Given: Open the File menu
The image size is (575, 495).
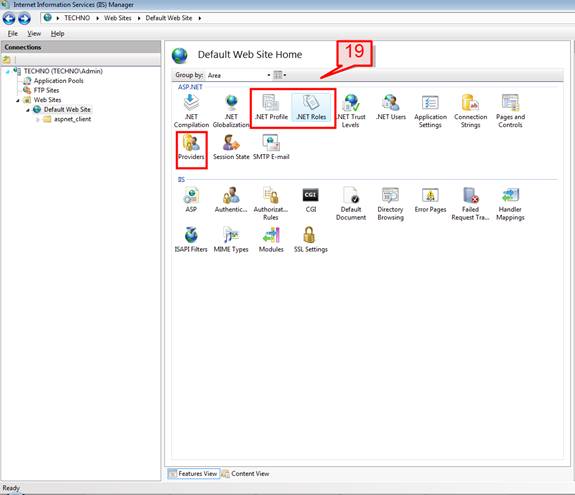Looking at the screenshot, I should point(12,33).
